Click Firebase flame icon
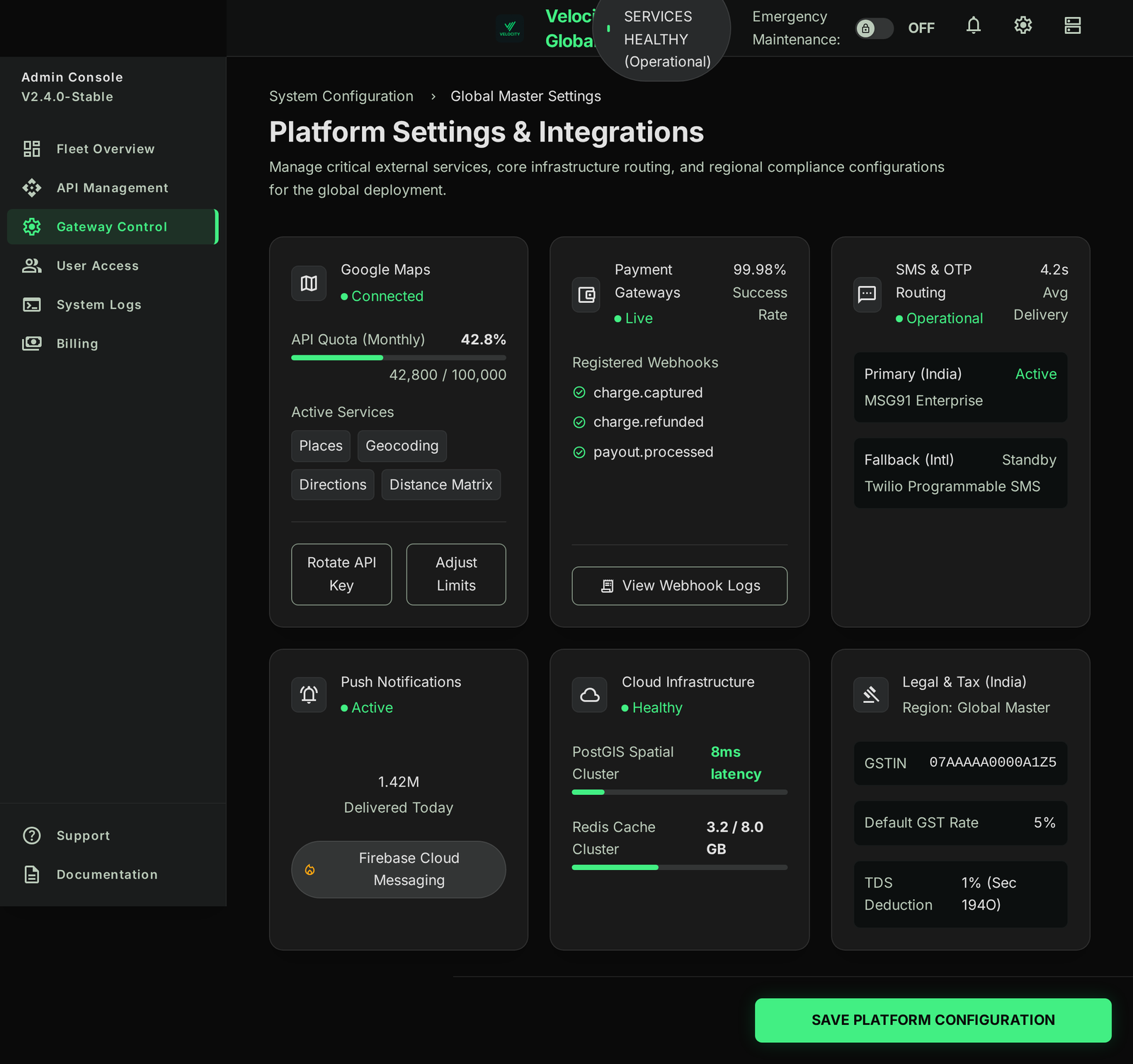This screenshot has height=1064, width=1133. 309,870
